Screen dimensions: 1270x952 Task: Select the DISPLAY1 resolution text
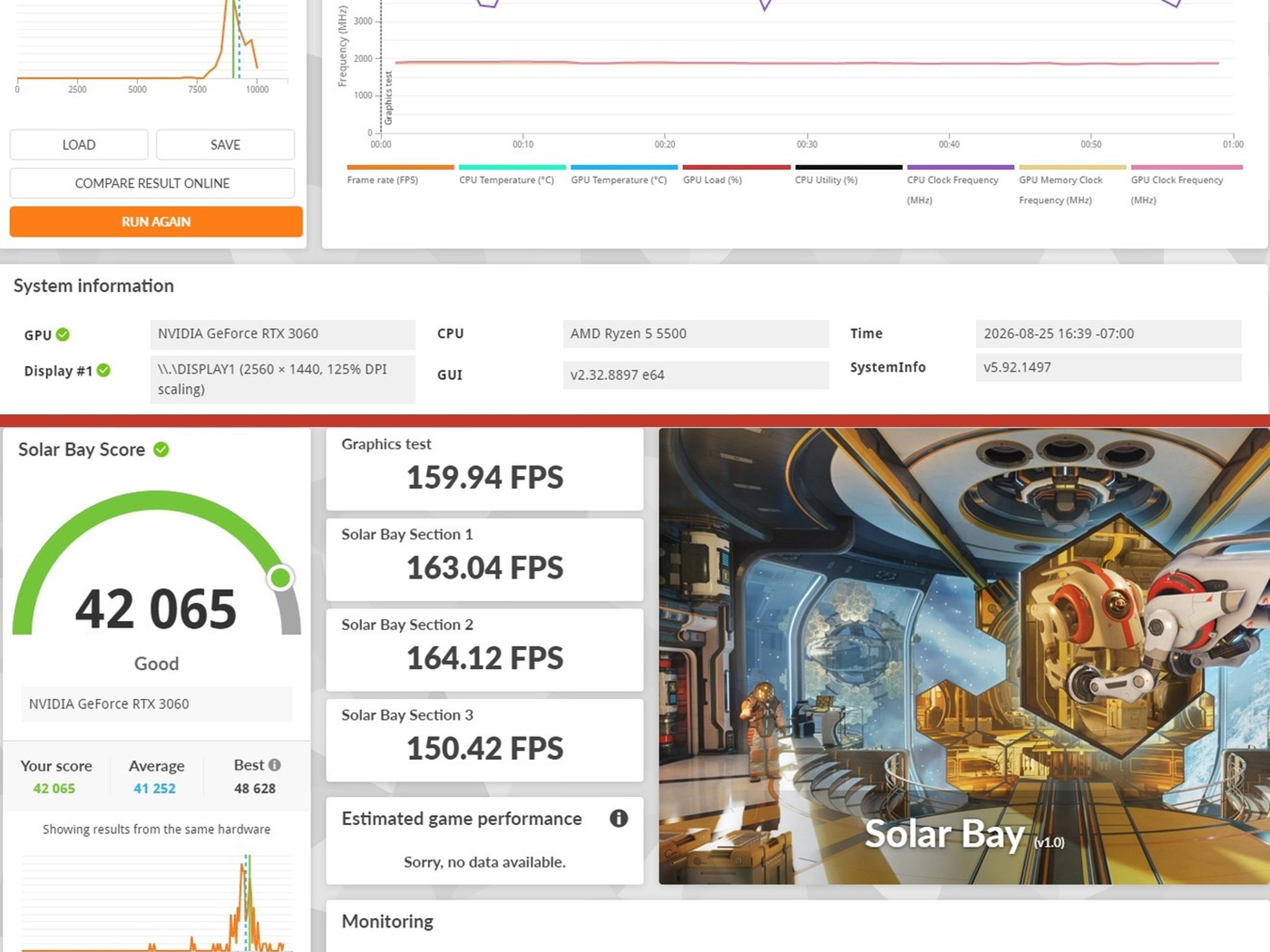point(282,379)
